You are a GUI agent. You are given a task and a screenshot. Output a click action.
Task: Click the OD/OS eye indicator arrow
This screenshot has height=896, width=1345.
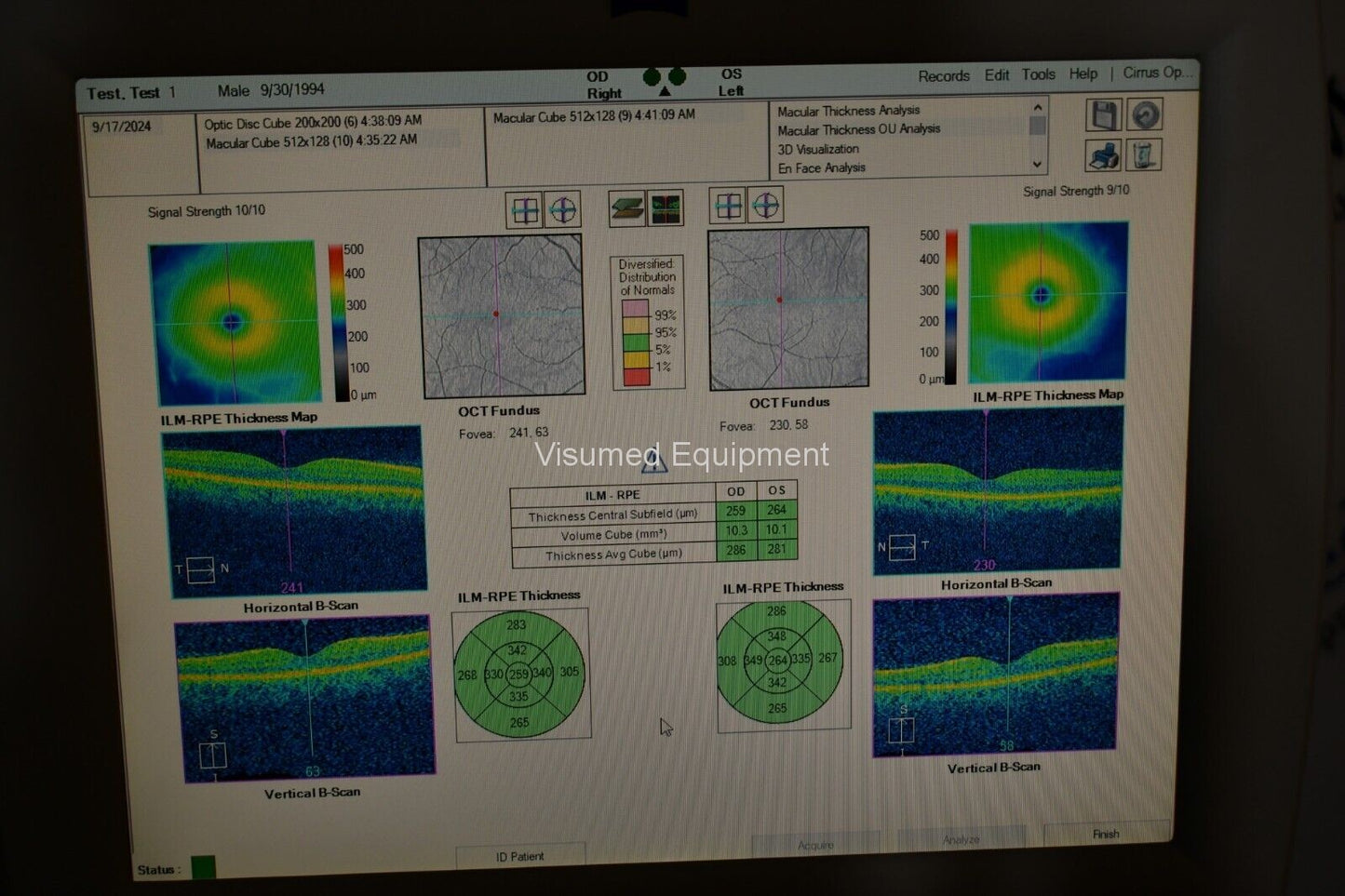pyautogui.click(x=665, y=91)
